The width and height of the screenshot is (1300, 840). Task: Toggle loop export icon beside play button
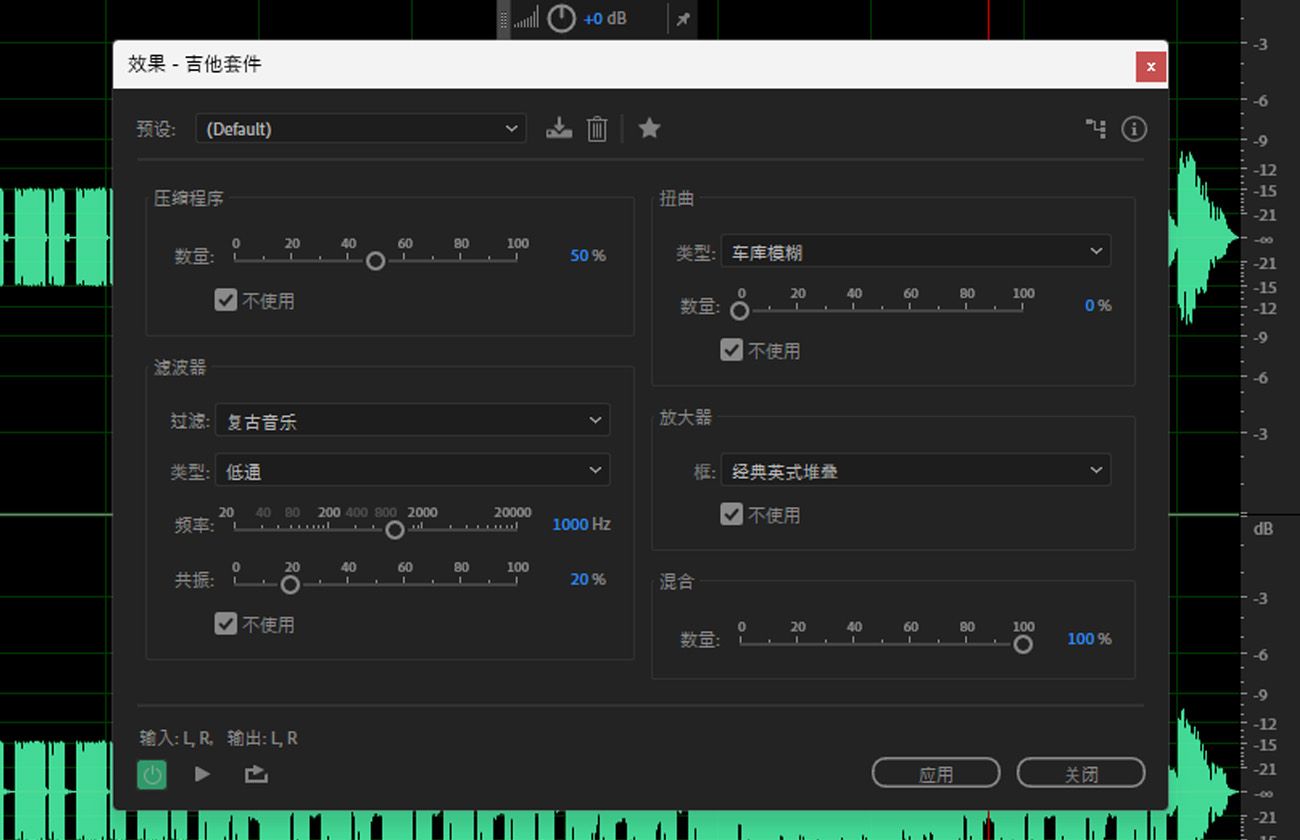[256, 774]
